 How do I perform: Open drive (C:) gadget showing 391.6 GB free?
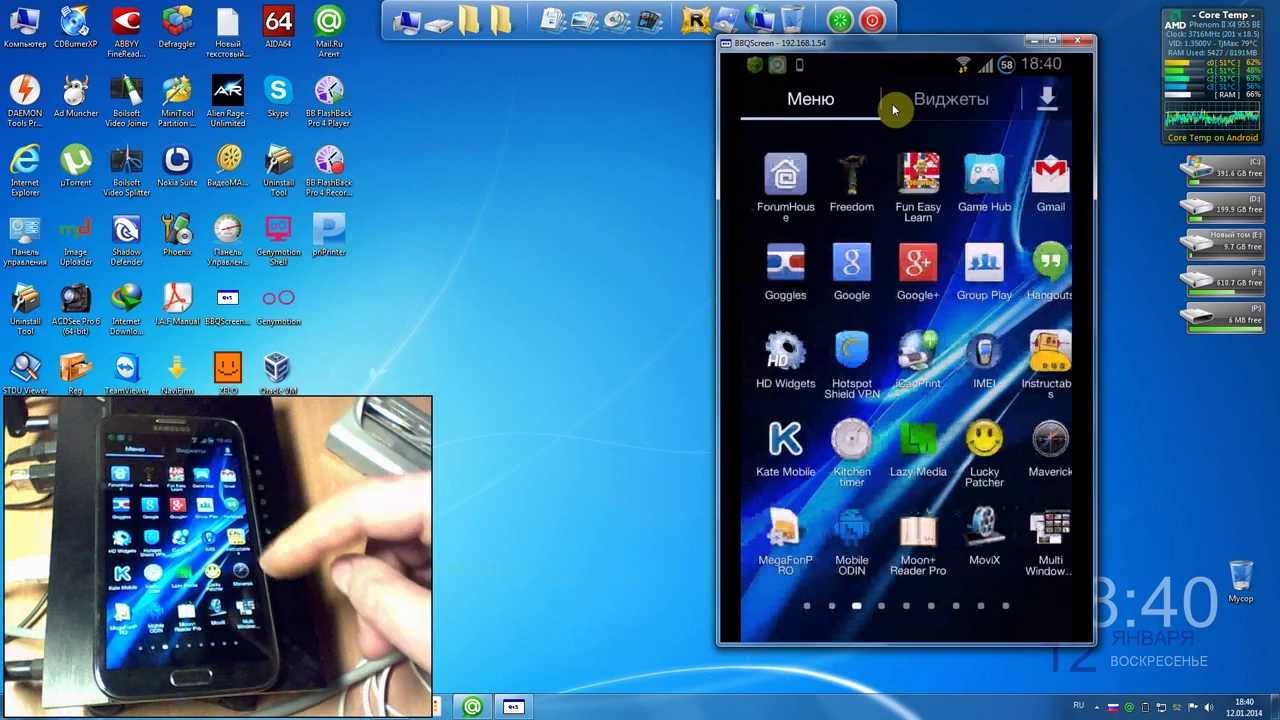(x=1224, y=170)
